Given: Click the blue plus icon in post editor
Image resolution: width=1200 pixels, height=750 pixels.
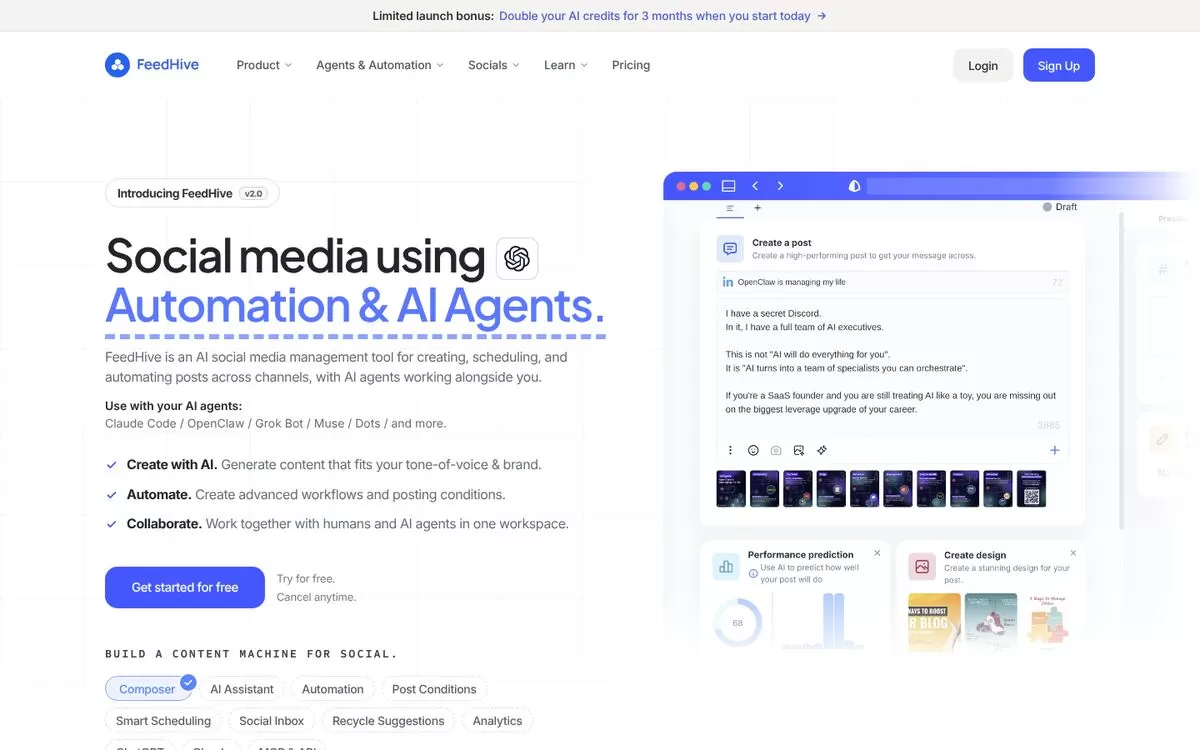Looking at the screenshot, I should (x=1054, y=450).
